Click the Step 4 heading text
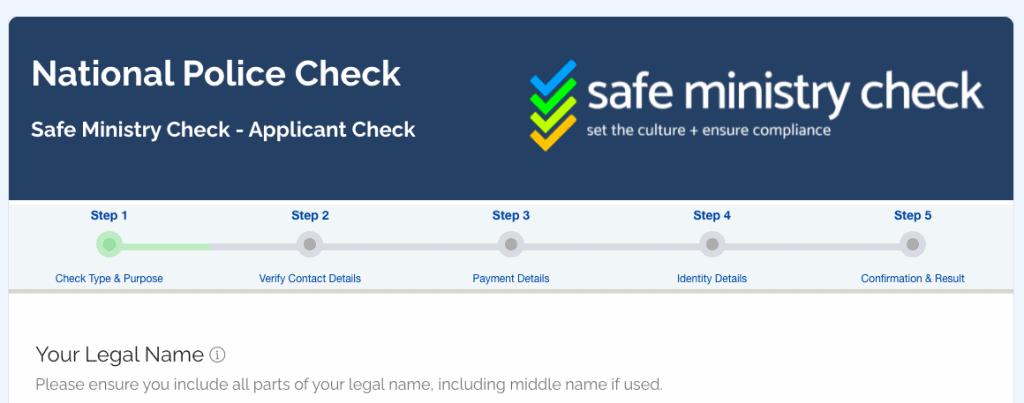The height and width of the screenshot is (403, 1024). [712, 216]
